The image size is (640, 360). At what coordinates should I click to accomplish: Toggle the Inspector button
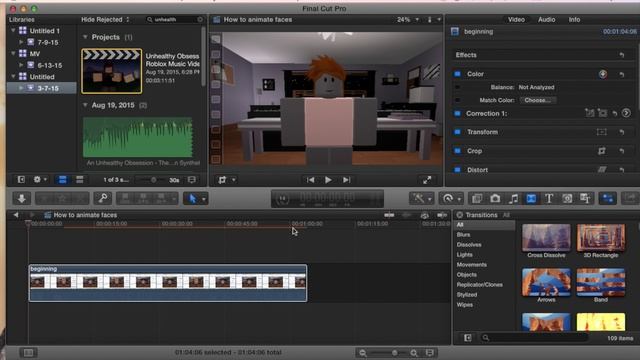point(608,199)
